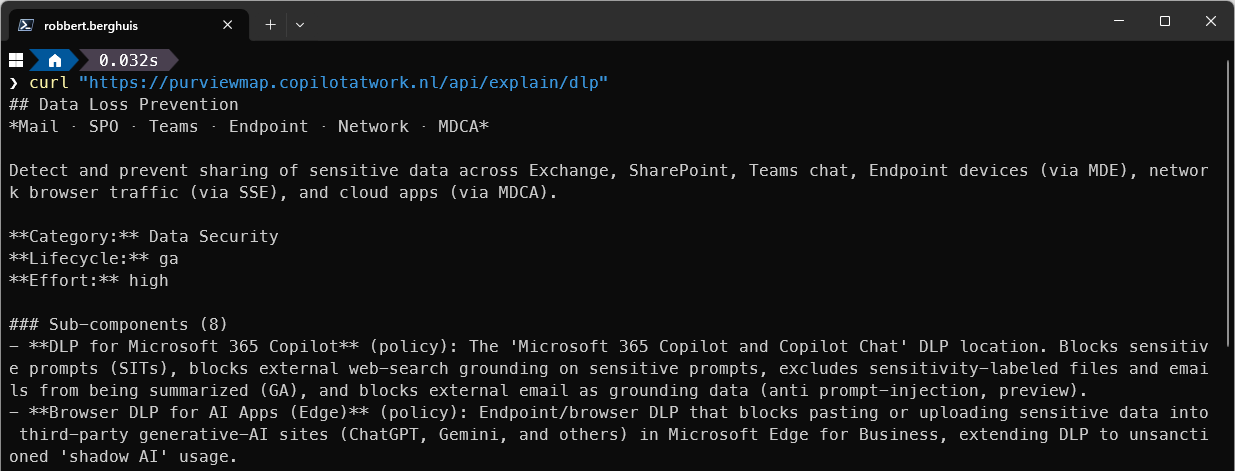Viewport: 1235px width, 471px height.
Task: Click the PowerShell icon in the tab
Action: click(27, 25)
